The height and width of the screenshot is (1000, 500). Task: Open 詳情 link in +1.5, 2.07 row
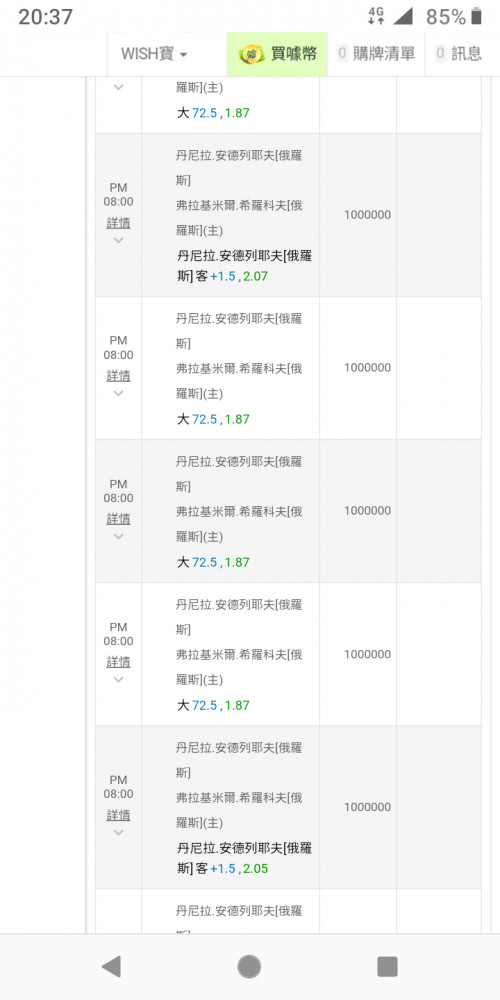tap(118, 223)
